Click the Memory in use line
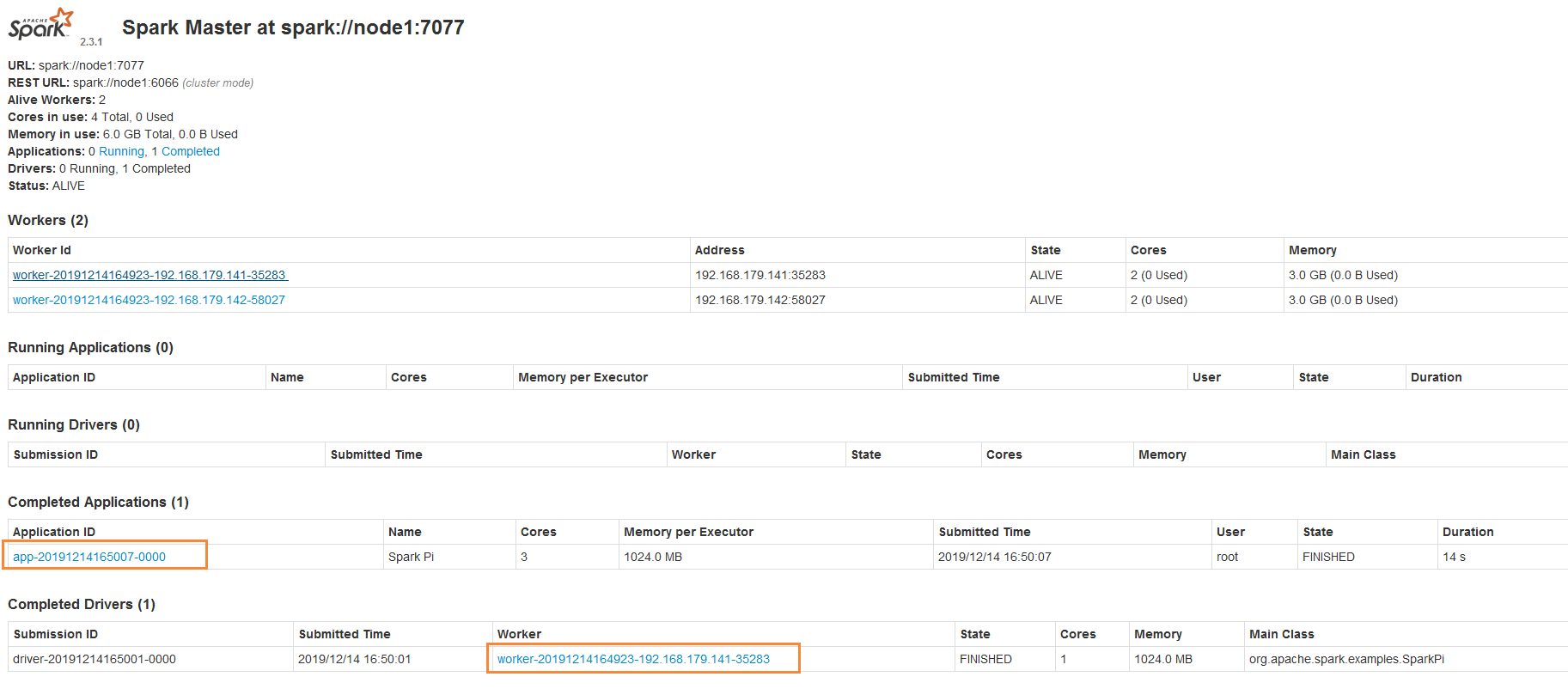1568x689 pixels. [123, 134]
